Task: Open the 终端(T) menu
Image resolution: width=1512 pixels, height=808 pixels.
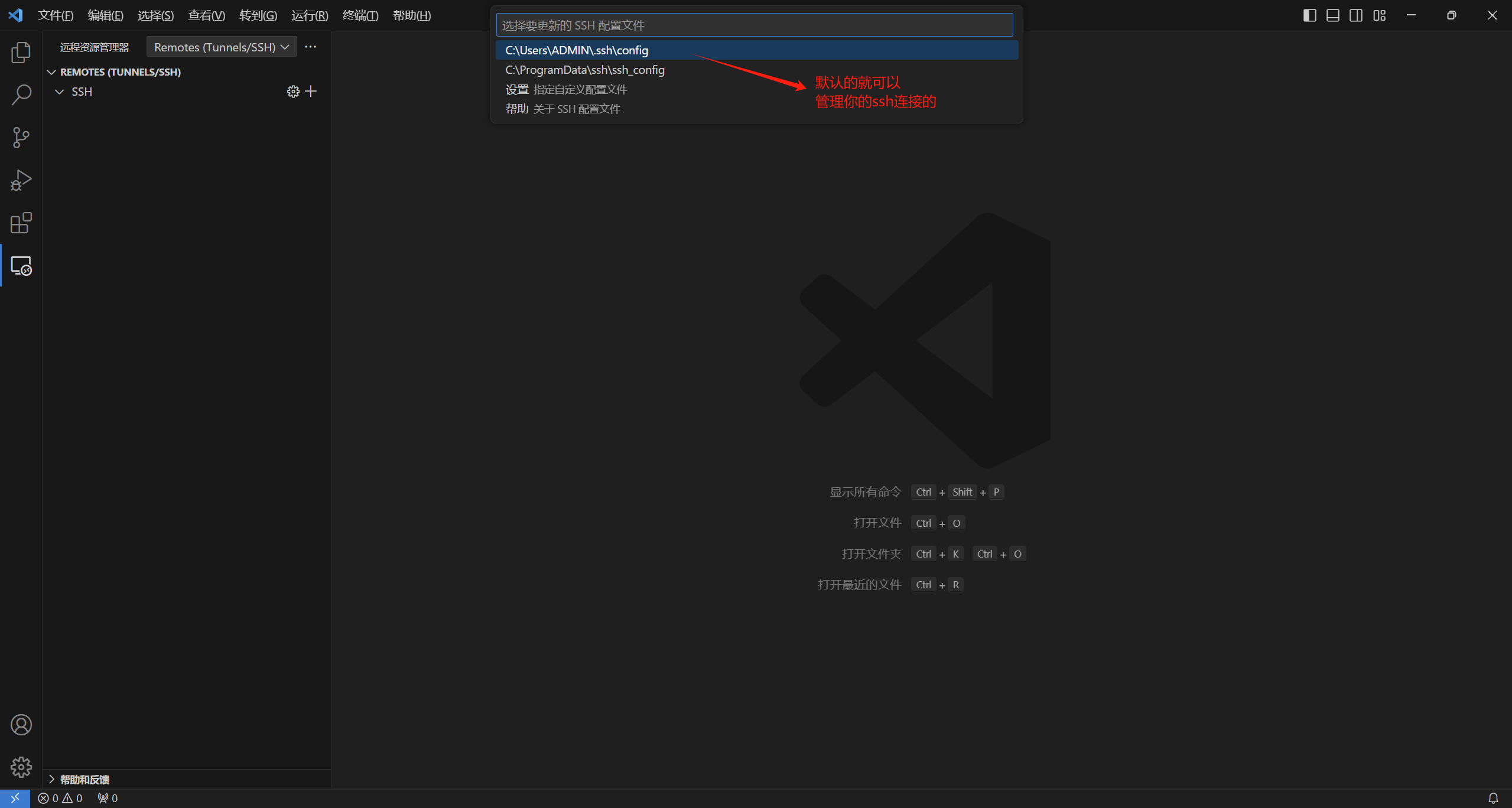Action: coord(360,15)
